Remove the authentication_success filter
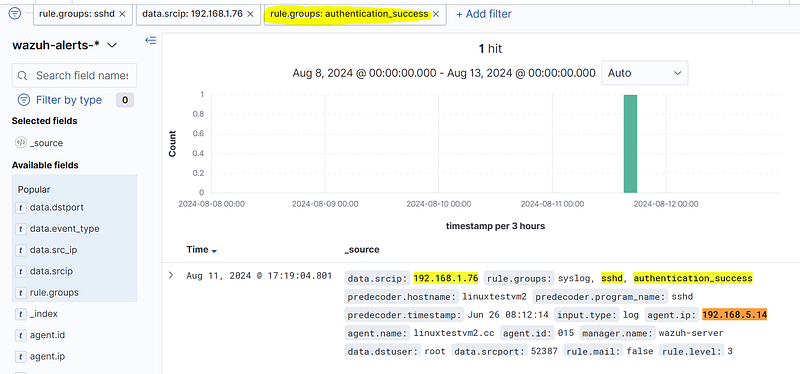The image size is (800, 374). tap(436, 14)
